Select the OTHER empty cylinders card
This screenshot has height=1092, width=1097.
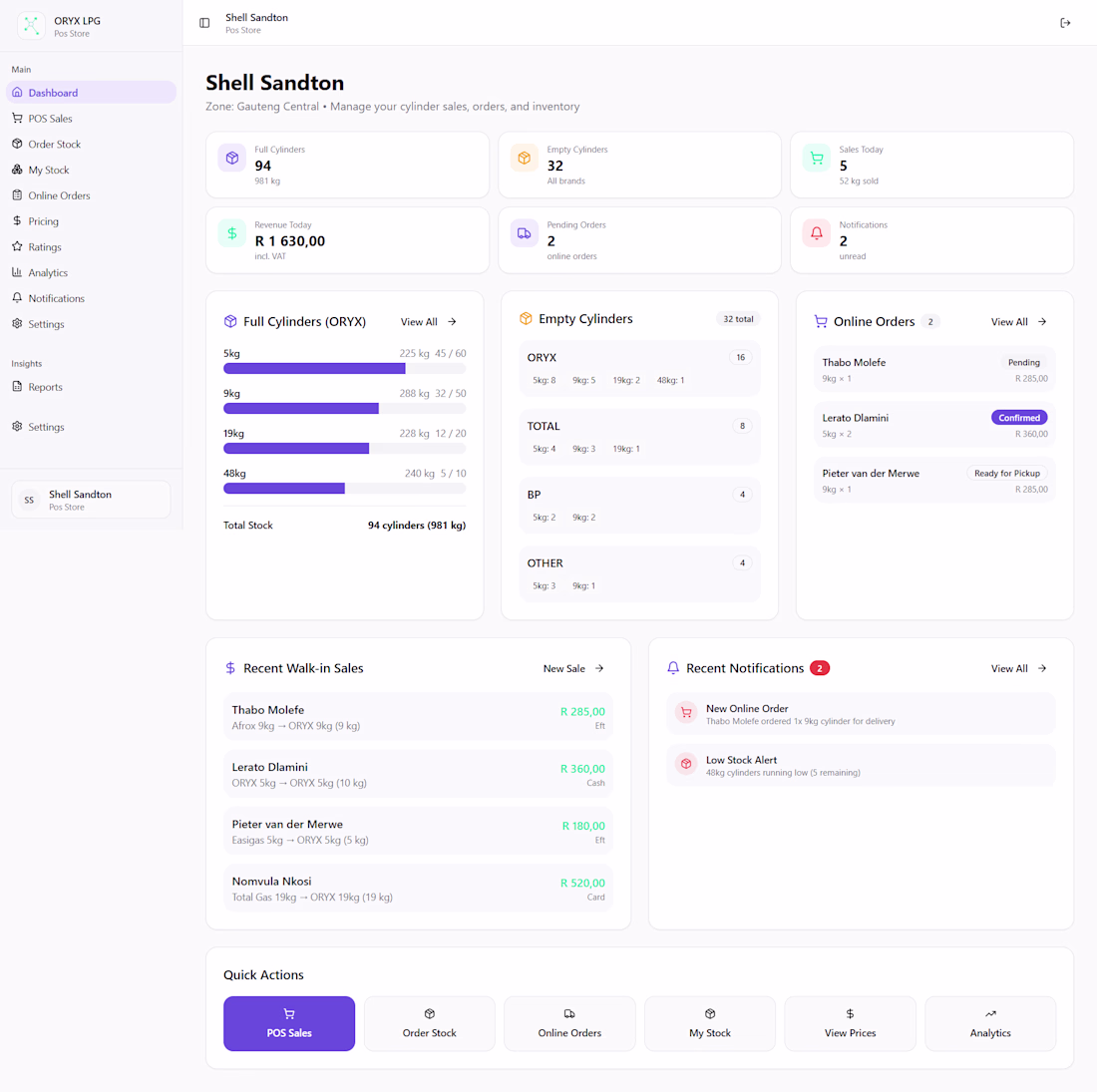click(x=639, y=574)
